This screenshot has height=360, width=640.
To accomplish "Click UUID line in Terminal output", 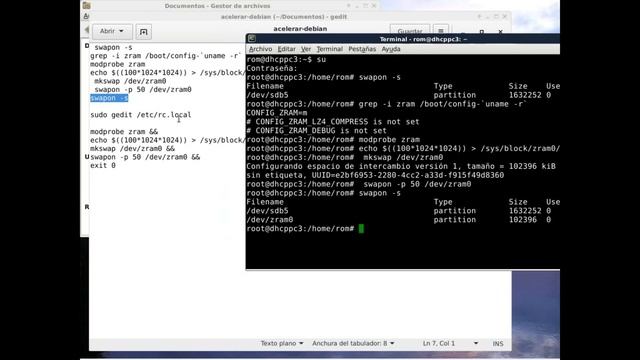I will coord(375,175).
